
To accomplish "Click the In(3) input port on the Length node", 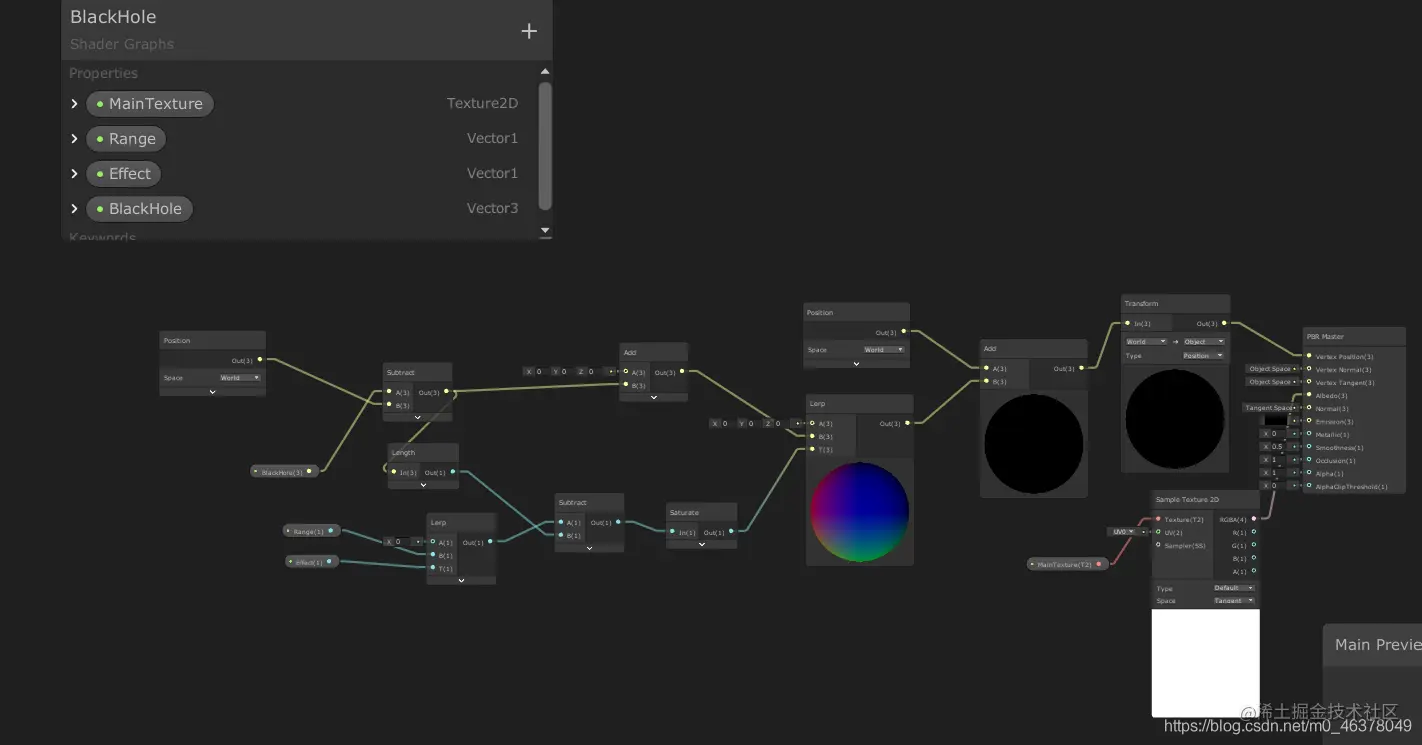I will click(x=393, y=472).
